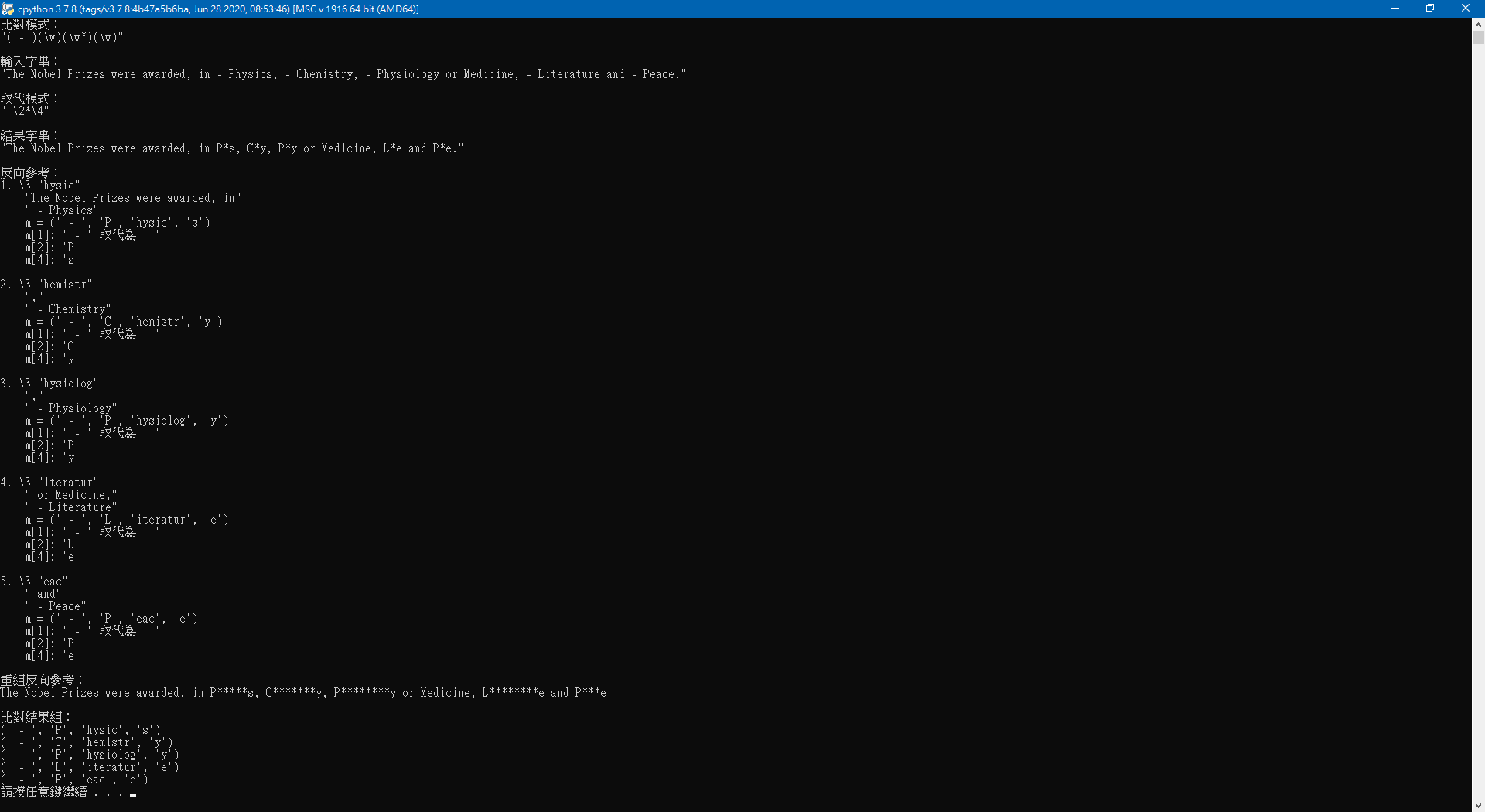Click line '3. \3 "hysiolog"'
1485x812 pixels.
pos(49,384)
